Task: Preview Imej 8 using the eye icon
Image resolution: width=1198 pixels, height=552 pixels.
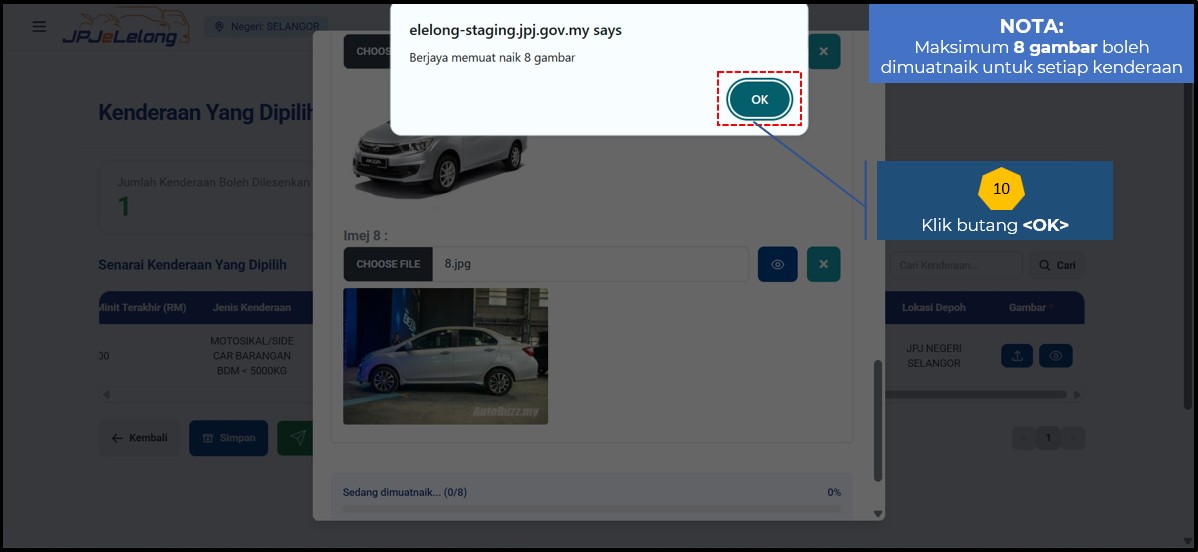Action: pyautogui.click(x=777, y=264)
